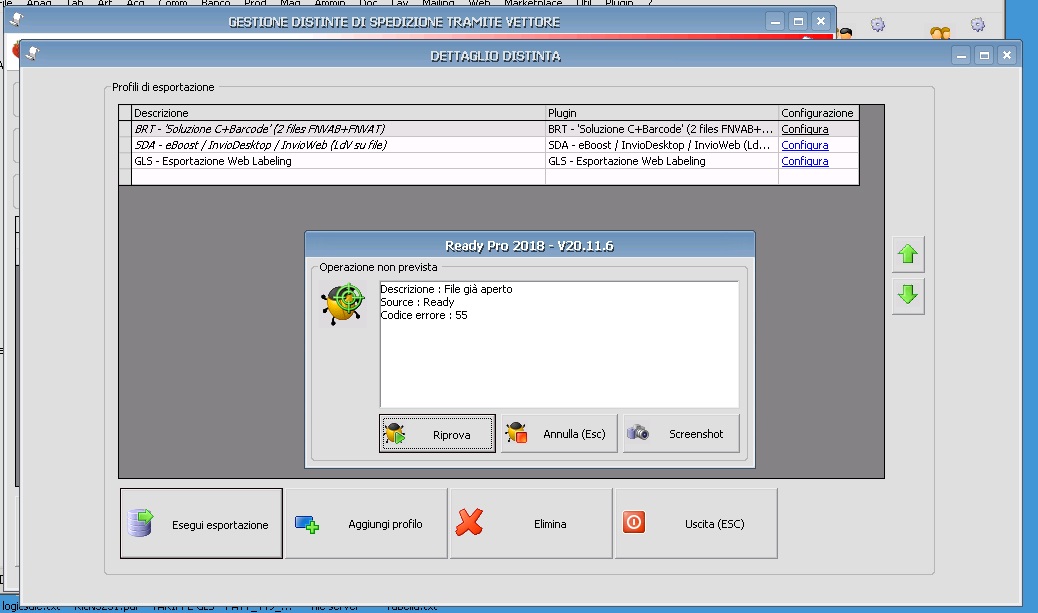Close the Dettaglio Distinta window
Image resolution: width=1038 pixels, height=613 pixels.
click(1007, 56)
